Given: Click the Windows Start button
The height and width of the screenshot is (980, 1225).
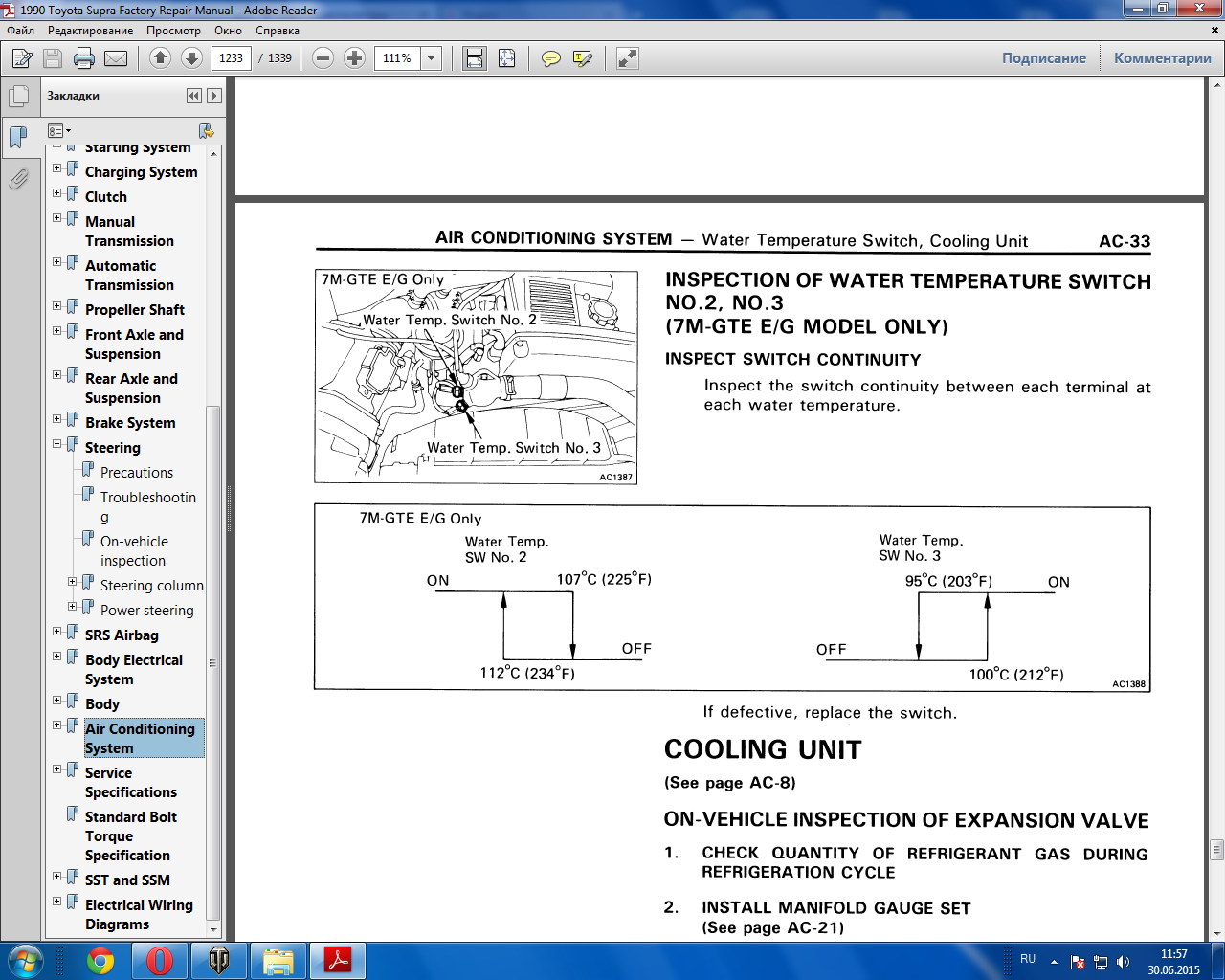Looking at the screenshot, I should point(25,960).
